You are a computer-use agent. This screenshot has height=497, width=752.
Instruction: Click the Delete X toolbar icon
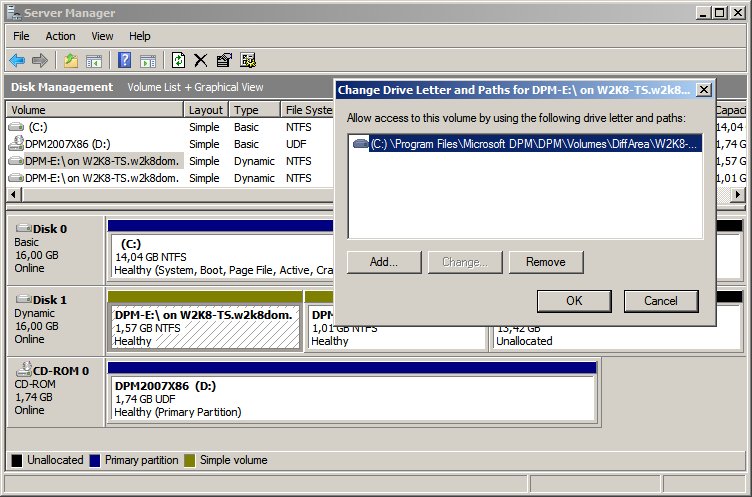coord(200,60)
